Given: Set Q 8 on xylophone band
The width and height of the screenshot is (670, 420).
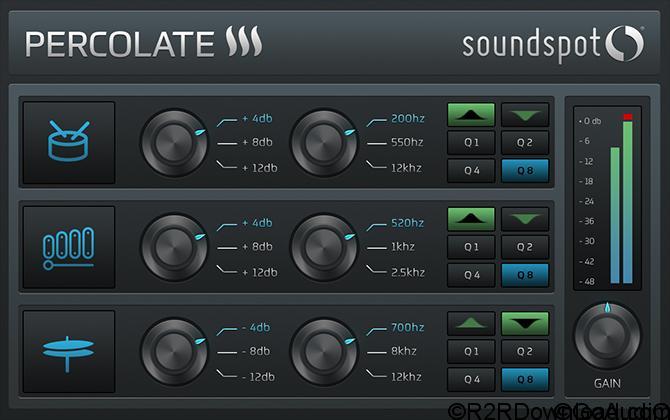Looking at the screenshot, I should coord(525,275).
